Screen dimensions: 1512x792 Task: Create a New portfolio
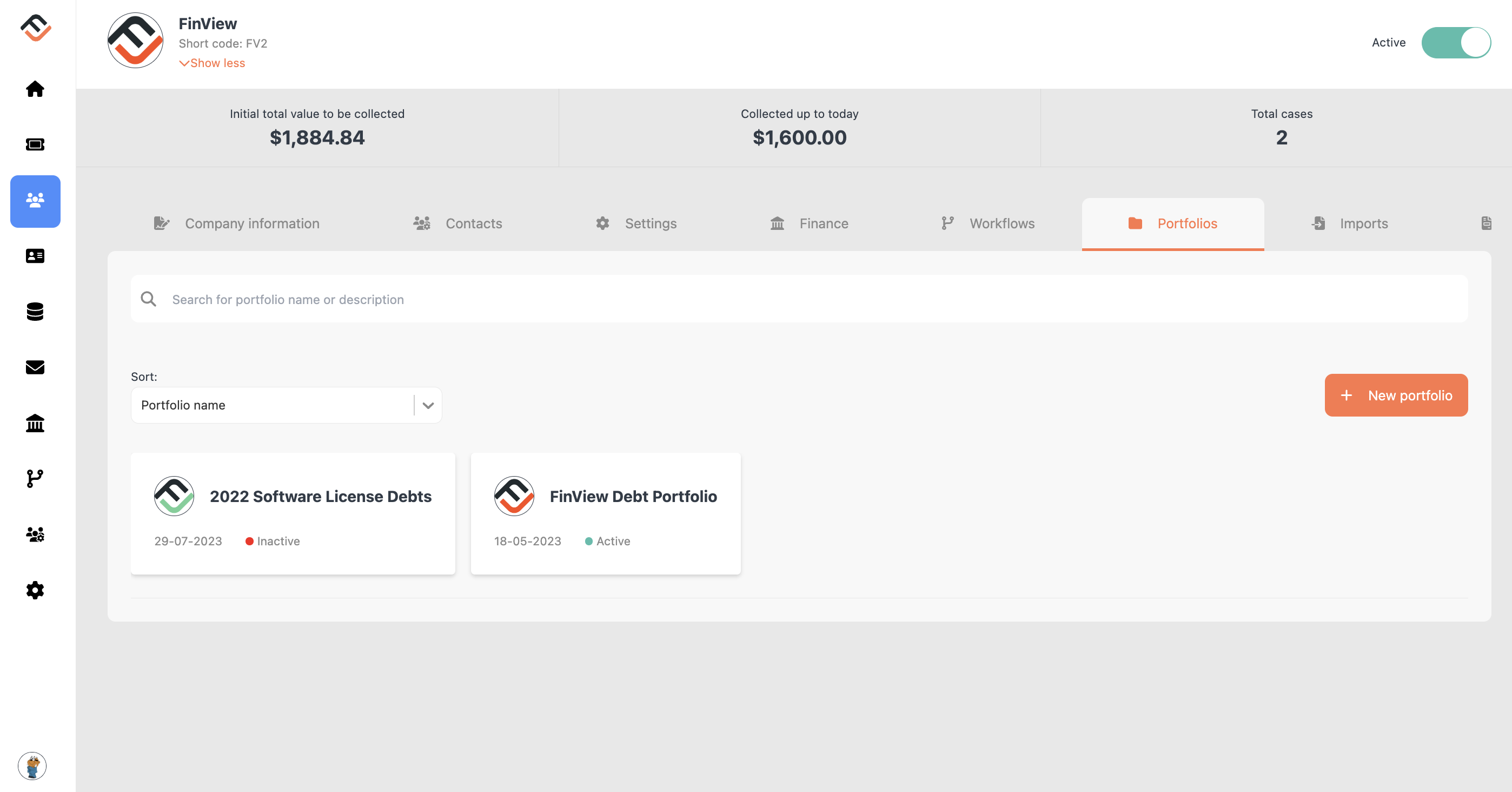(x=1396, y=395)
